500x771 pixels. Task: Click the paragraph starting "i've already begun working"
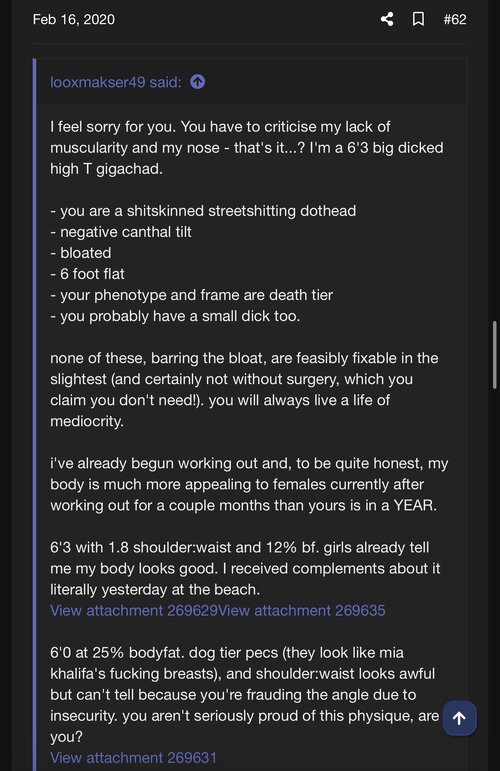(249, 484)
